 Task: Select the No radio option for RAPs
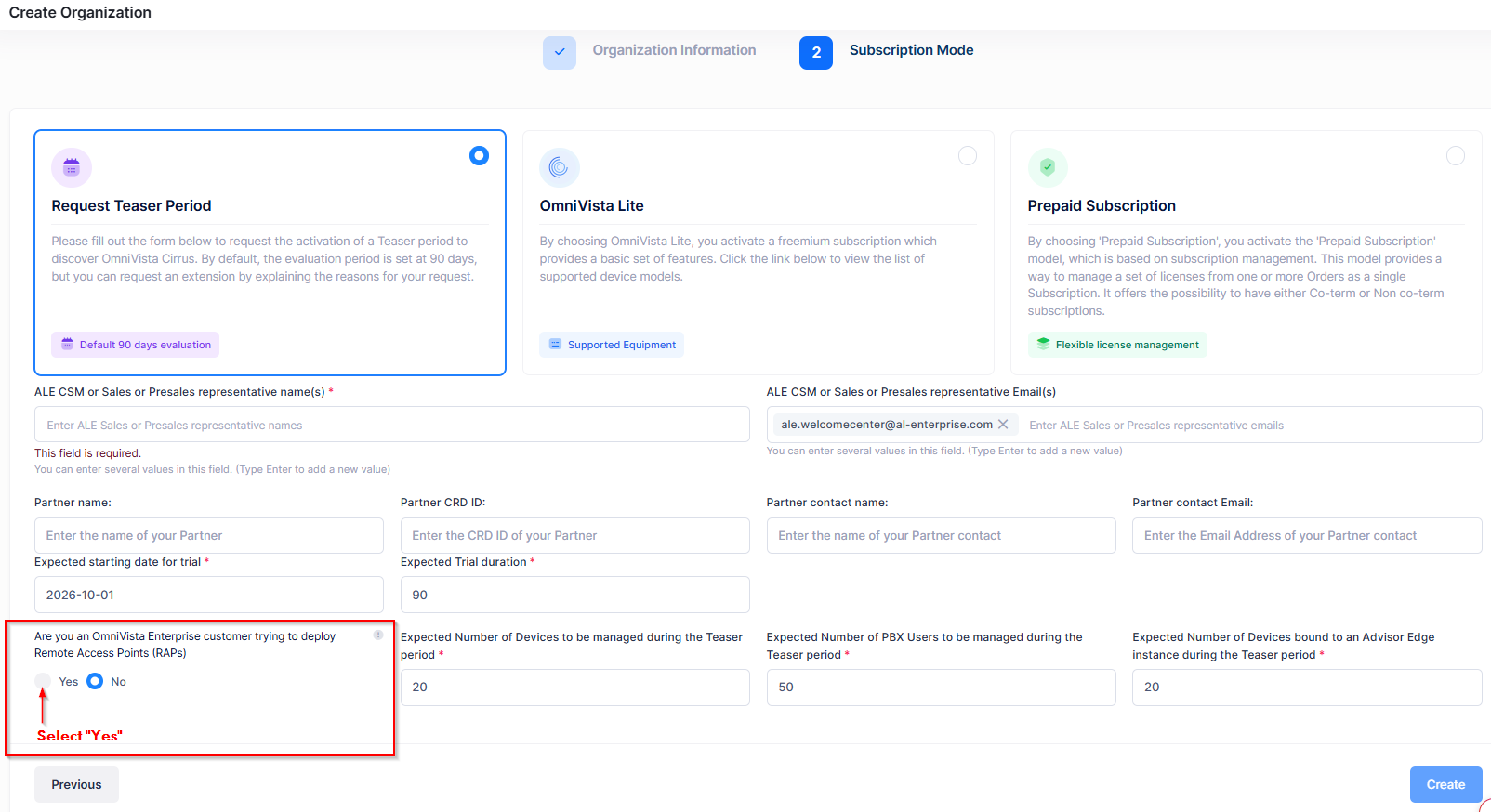point(95,681)
